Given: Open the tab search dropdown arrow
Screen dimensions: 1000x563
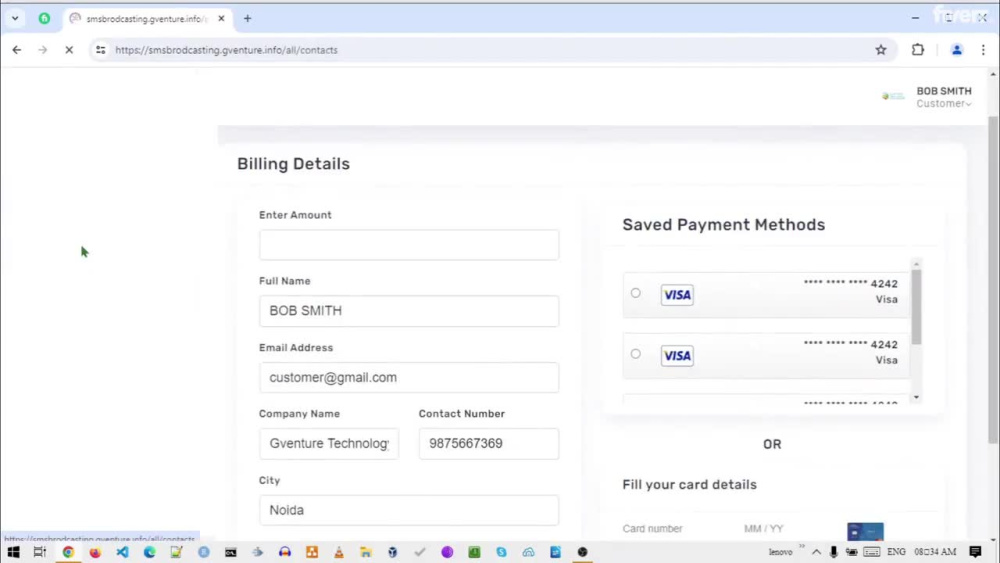Looking at the screenshot, I should [x=15, y=18].
